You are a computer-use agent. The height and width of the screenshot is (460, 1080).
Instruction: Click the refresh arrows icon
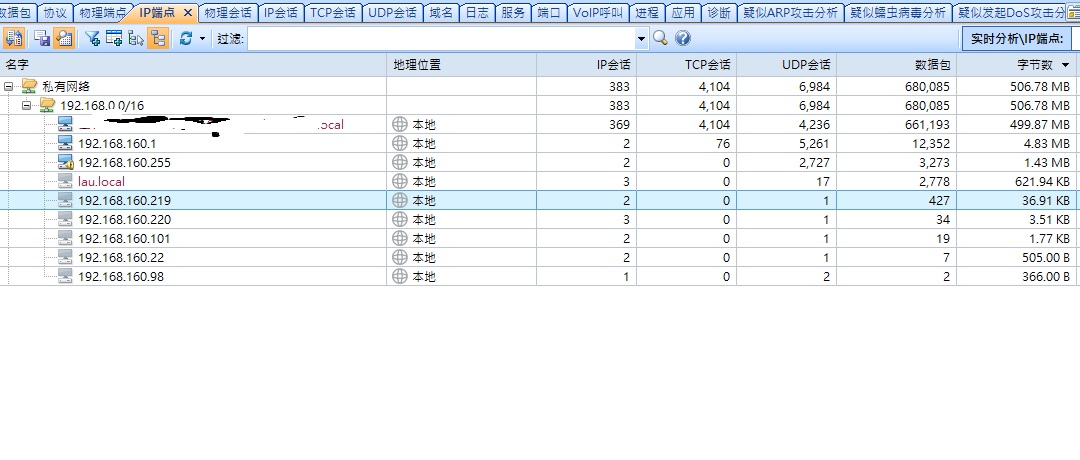(x=185, y=39)
